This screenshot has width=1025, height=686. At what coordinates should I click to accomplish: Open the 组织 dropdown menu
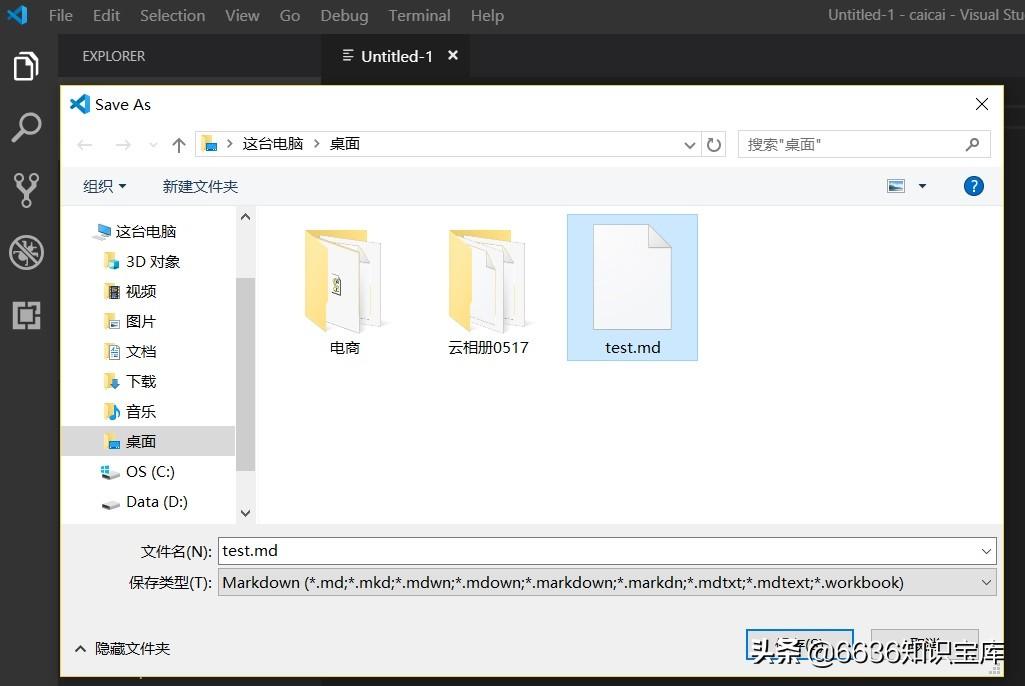tap(104, 186)
